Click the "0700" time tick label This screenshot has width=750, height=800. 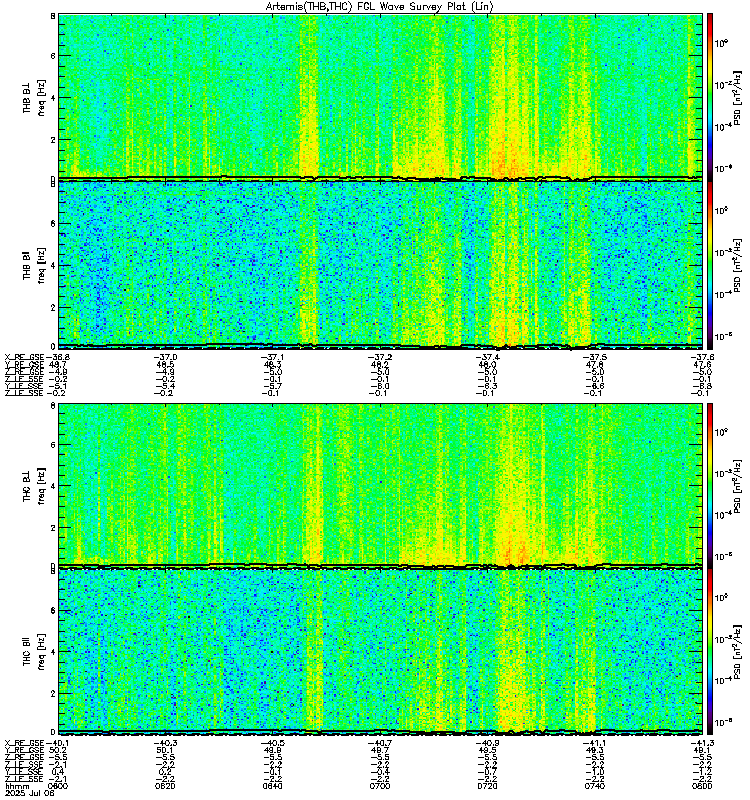pos(380,786)
